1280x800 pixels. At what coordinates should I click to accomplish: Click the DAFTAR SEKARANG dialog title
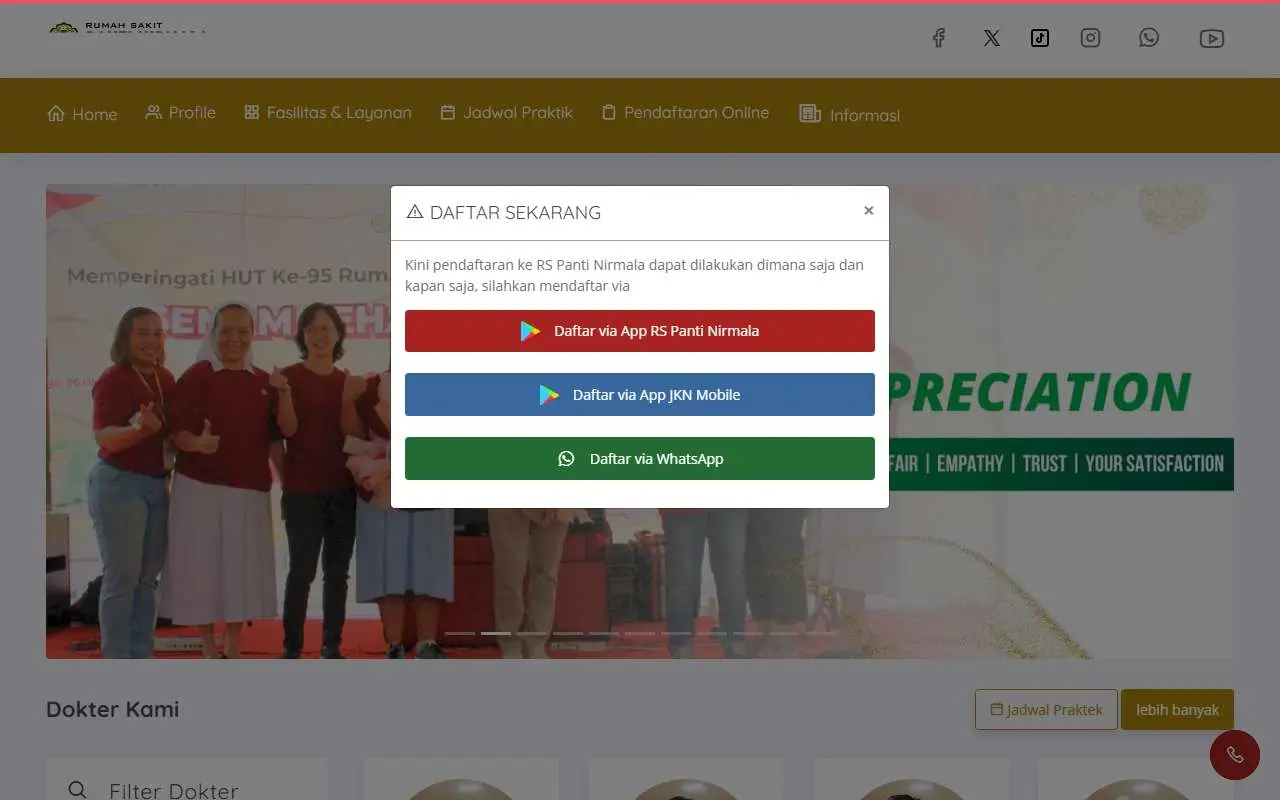pos(515,212)
